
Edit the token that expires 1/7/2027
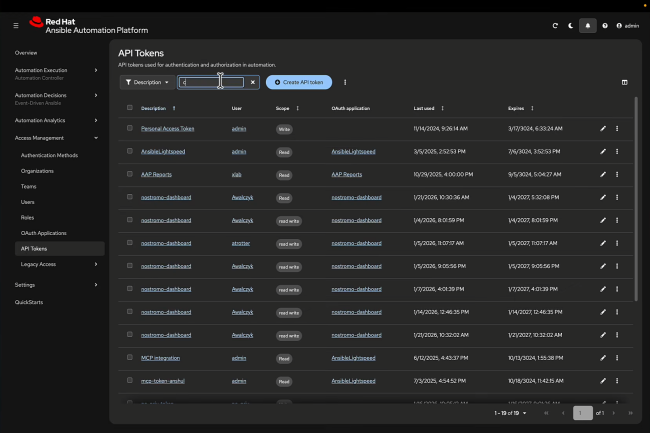[x=603, y=289]
